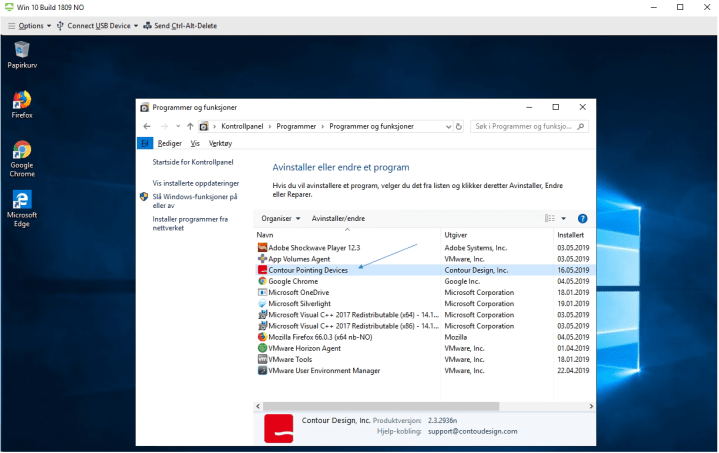The width and height of the screenshot is (719, 453).
Task: Open the Google Chrome desktop shortcut
Action: point(21,152)
